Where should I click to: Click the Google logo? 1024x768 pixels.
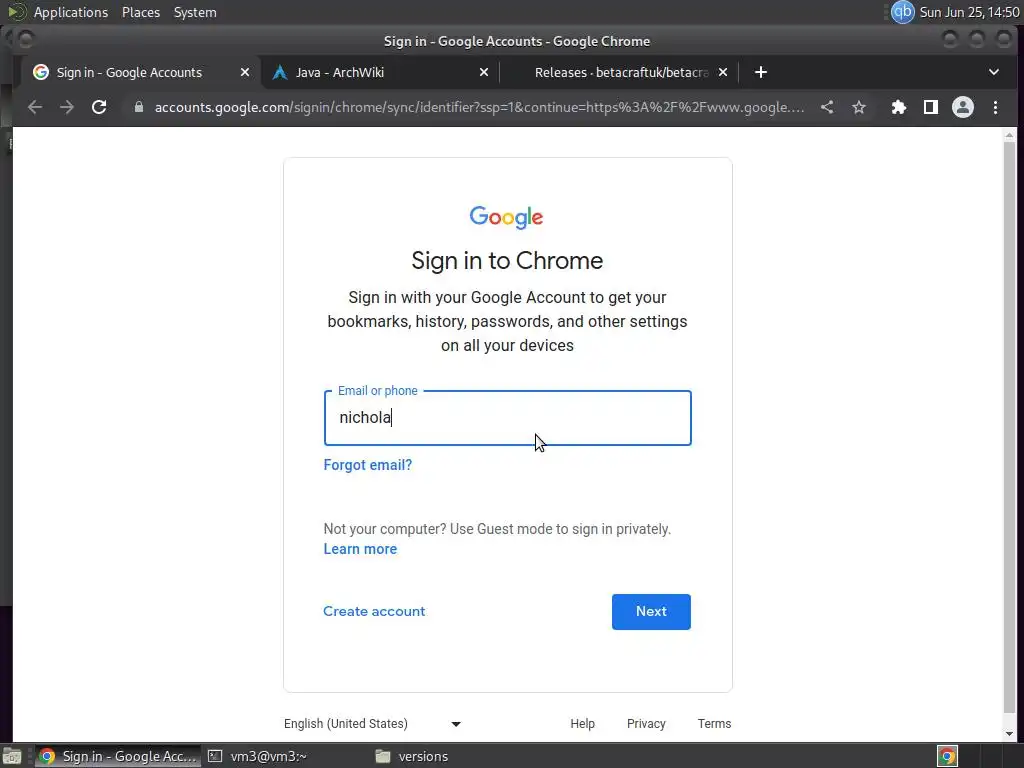[x=506, y=217]
